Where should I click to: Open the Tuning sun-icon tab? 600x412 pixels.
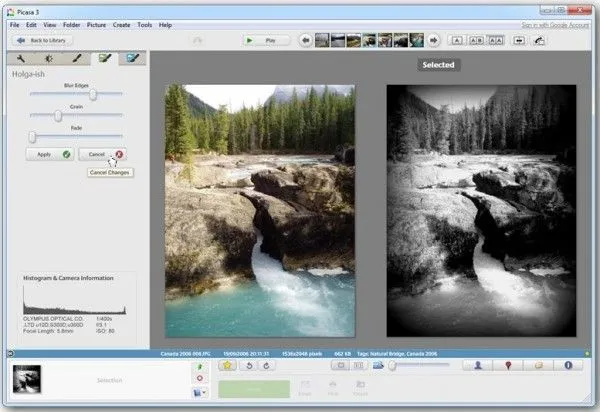pyautogui.click(x=49, y=59)
